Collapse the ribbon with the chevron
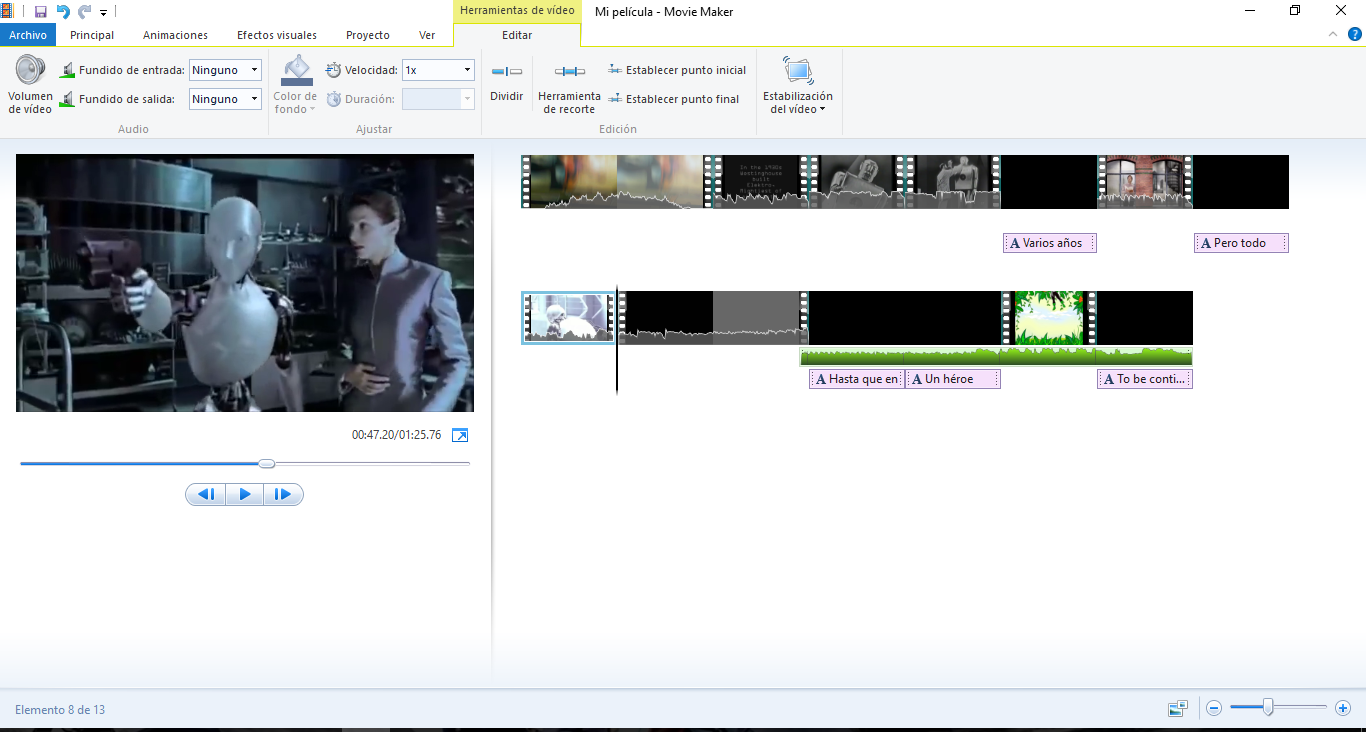Viewport: 1366px width, 732px height. coord(1332,34)
